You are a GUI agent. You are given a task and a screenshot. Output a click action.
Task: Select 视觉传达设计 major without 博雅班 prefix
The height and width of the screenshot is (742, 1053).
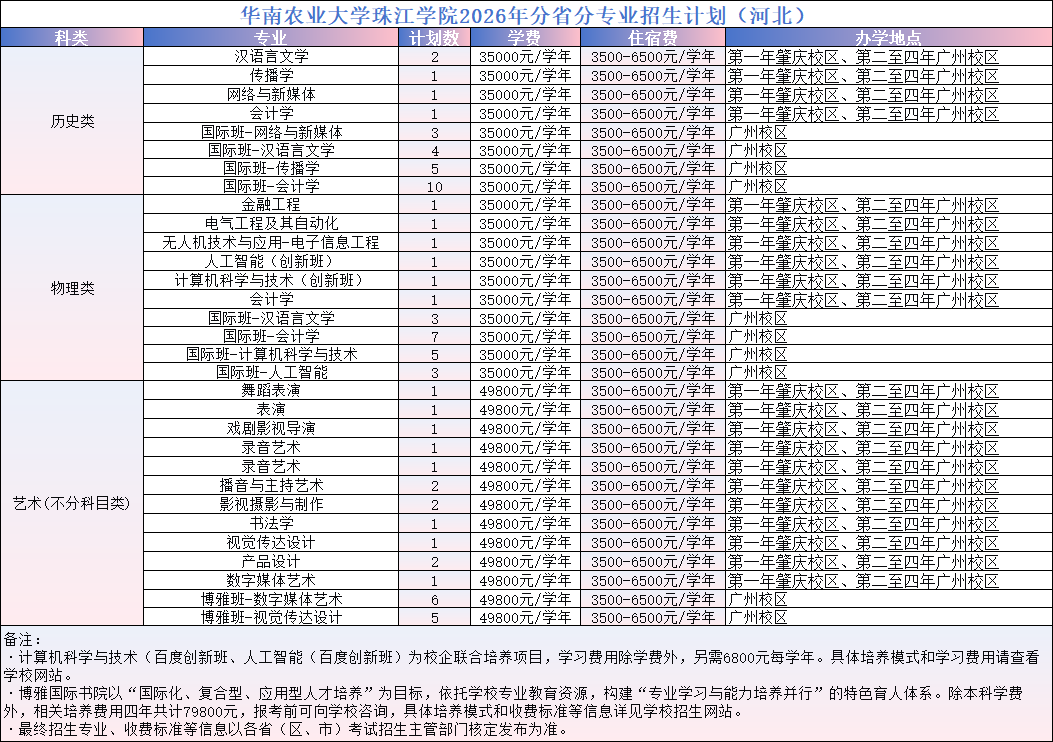coord(271,542)
